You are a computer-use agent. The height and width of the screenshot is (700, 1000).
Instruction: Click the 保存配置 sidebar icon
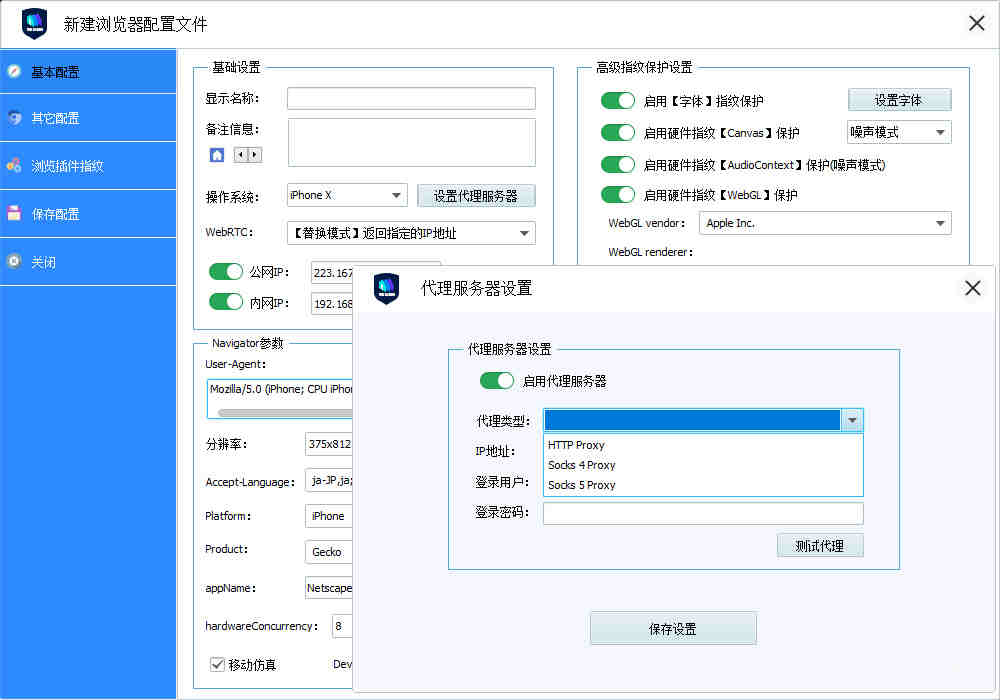[x=14, y=214]
